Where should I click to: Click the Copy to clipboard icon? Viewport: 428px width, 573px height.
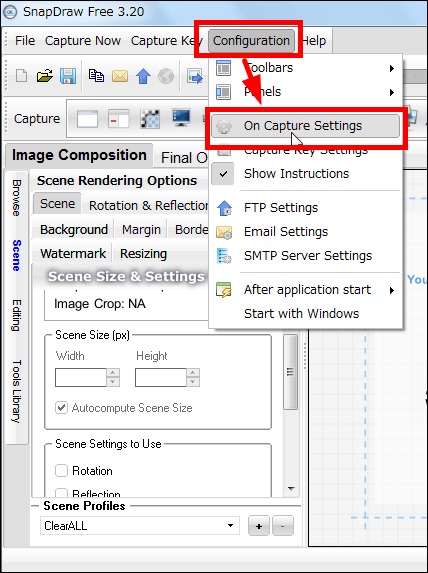(96, 76)
